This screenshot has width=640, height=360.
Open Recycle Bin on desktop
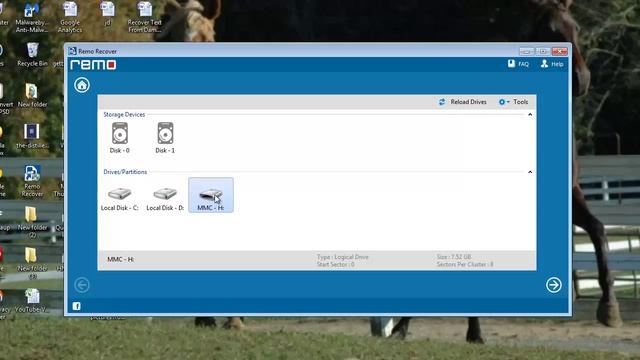tap(32, 55)
